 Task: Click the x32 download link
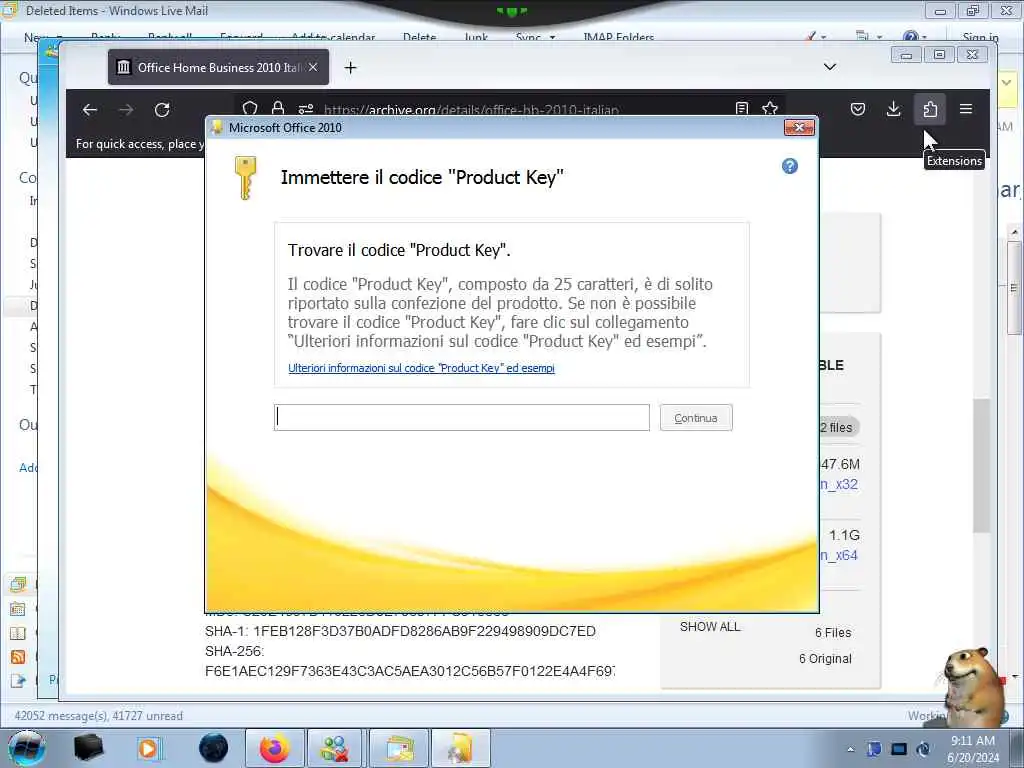pyautogui.click(x=839, y=484)
